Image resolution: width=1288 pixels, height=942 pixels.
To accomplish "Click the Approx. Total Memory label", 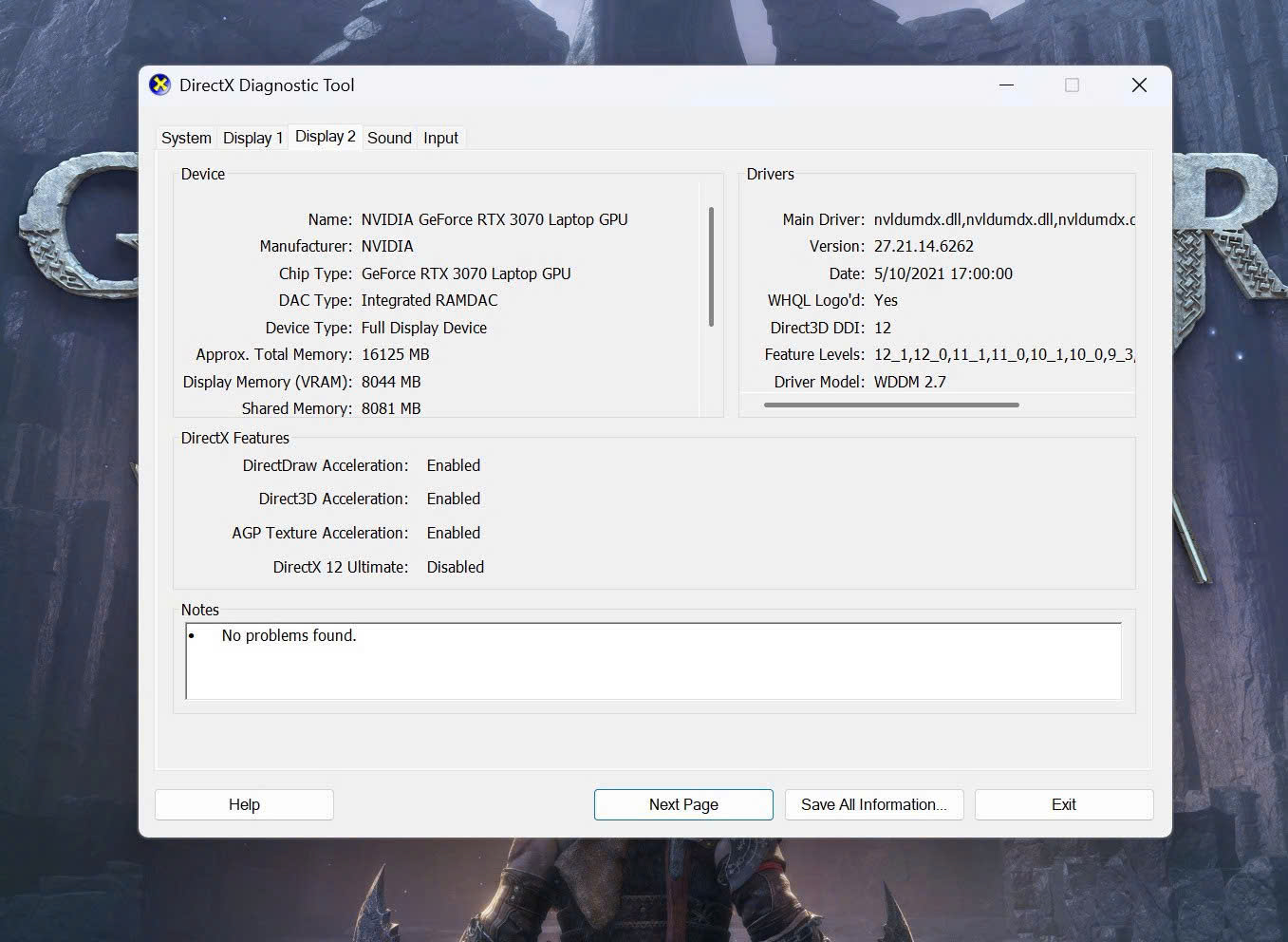I will (x=274, y=354).
